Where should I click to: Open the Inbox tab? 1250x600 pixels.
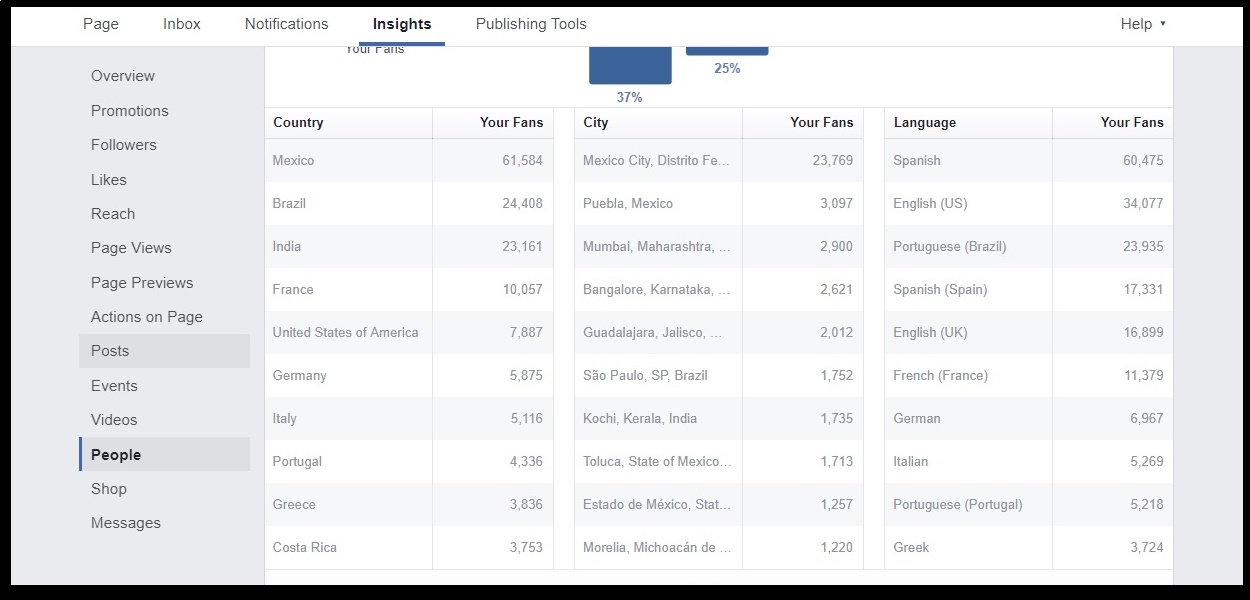coord(182,24)
